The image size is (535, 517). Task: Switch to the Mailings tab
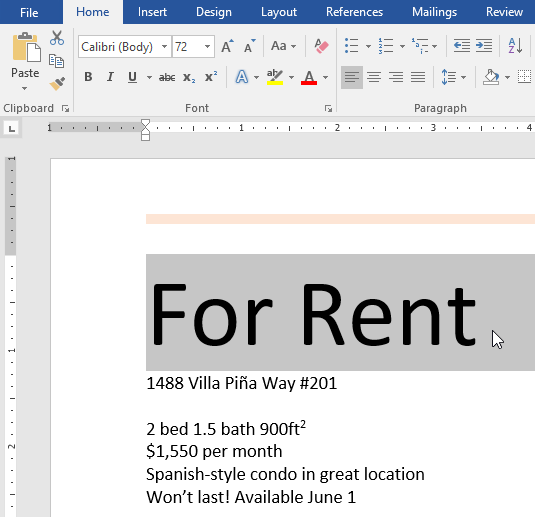(434, 12)
